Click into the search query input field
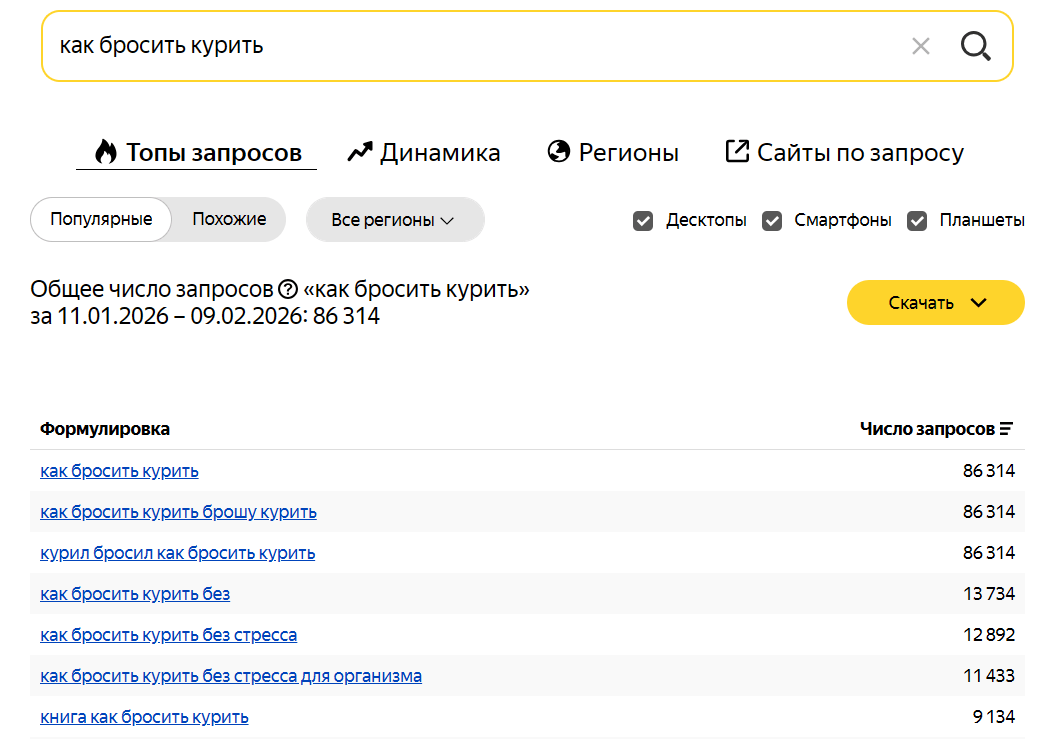Viewport: 1052px width, 739px height. pos(470,46)
